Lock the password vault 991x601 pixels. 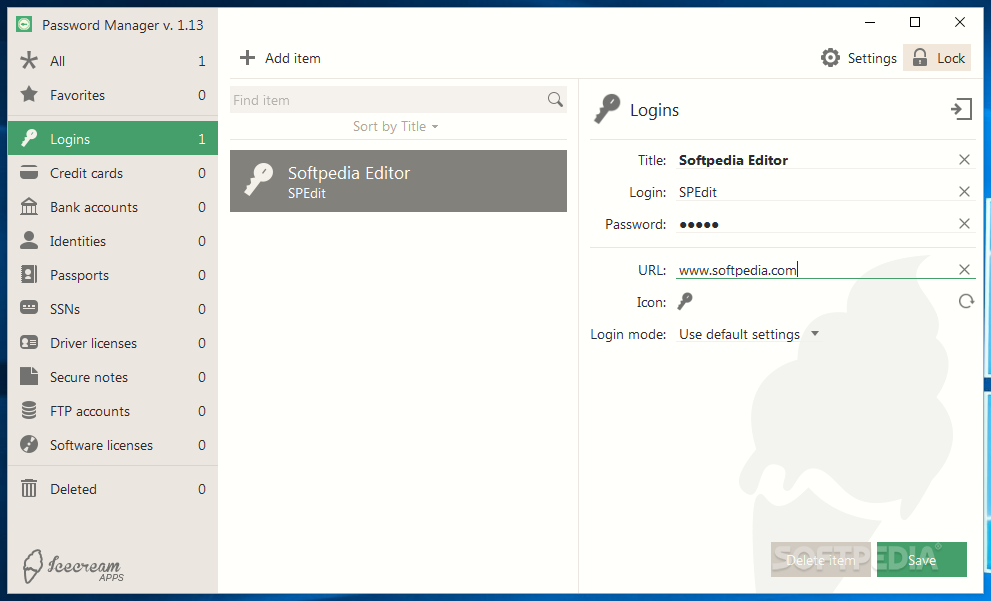pos(937,58)
